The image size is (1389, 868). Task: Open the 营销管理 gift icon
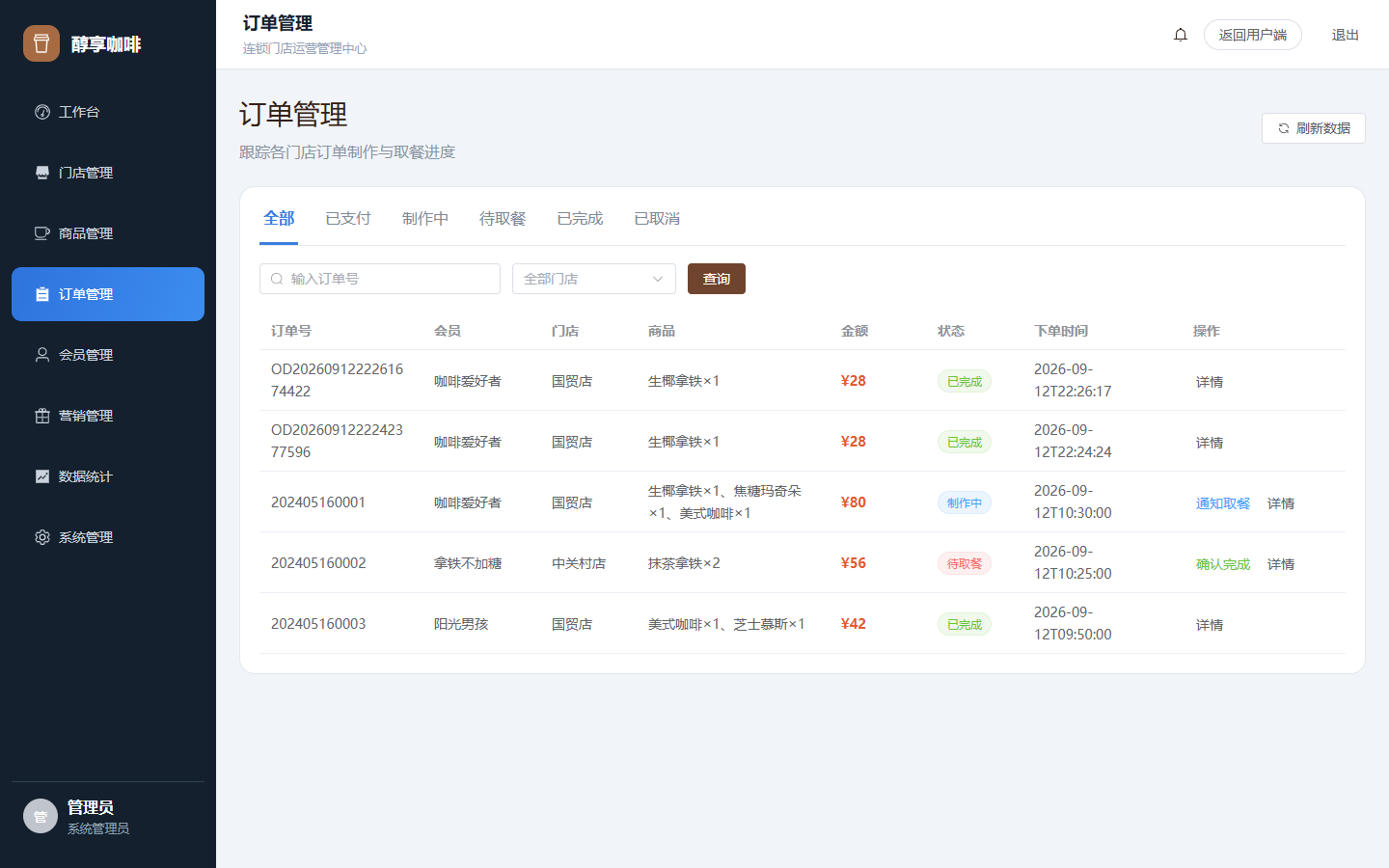42,416
